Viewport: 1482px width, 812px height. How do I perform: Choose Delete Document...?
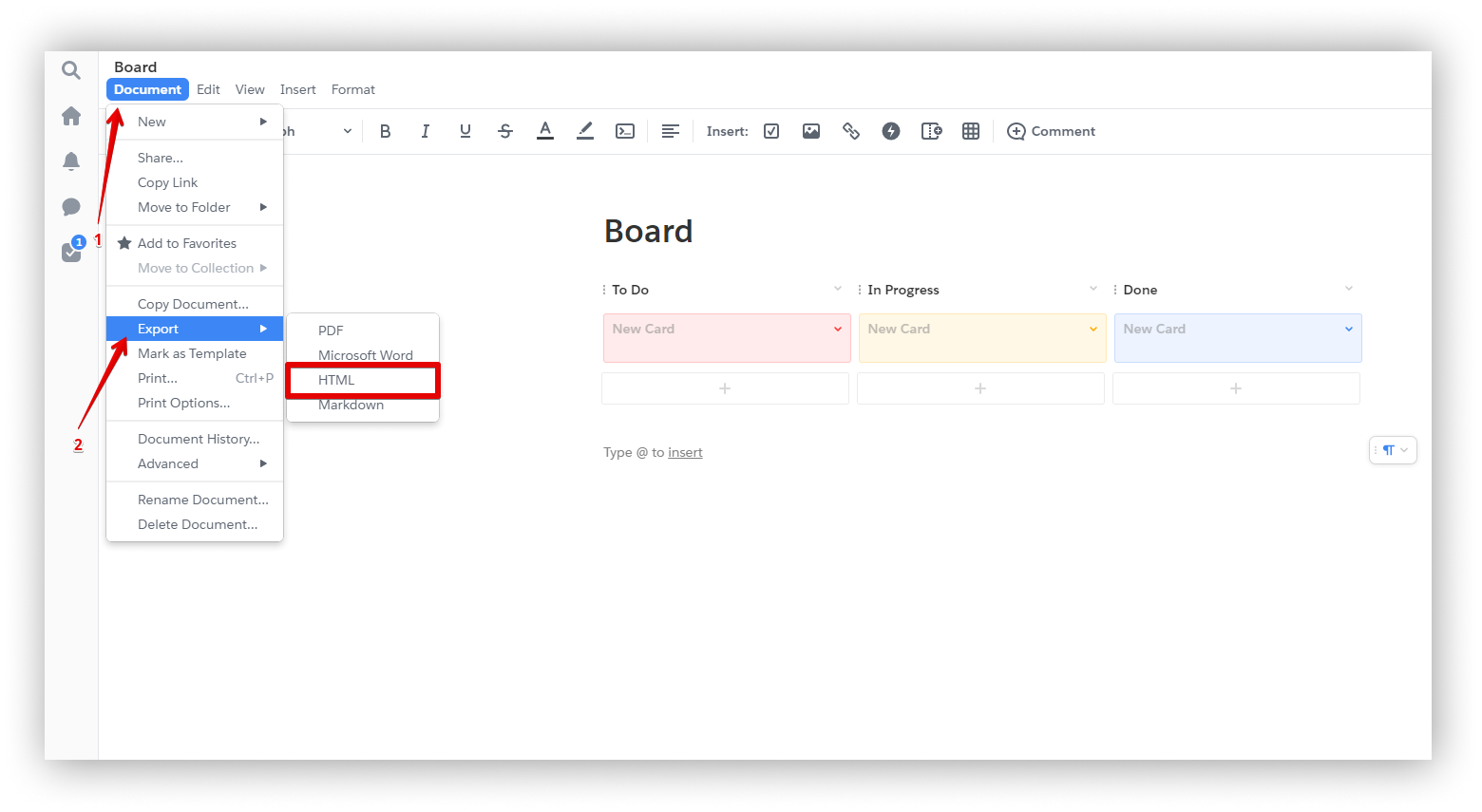pyautogui.click(x=195, y=524)
